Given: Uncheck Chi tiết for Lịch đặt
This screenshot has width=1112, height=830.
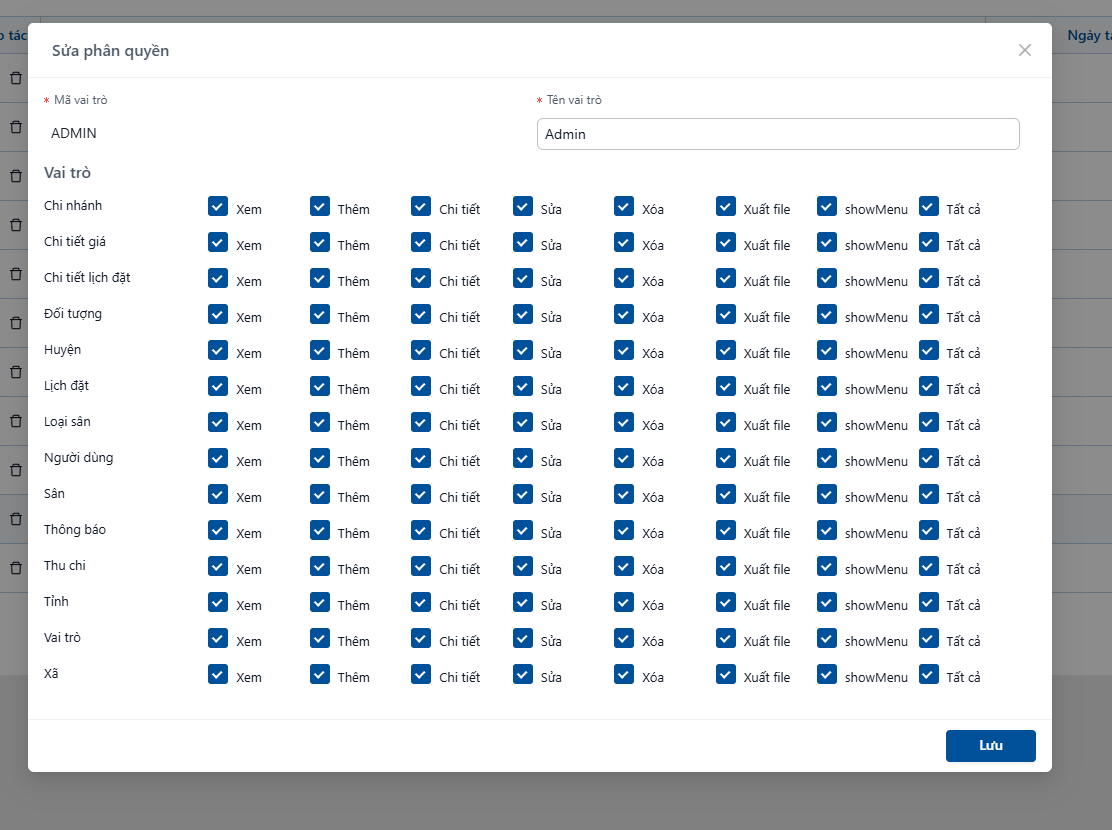Looking at the screenshot, I should pos(421,387).
